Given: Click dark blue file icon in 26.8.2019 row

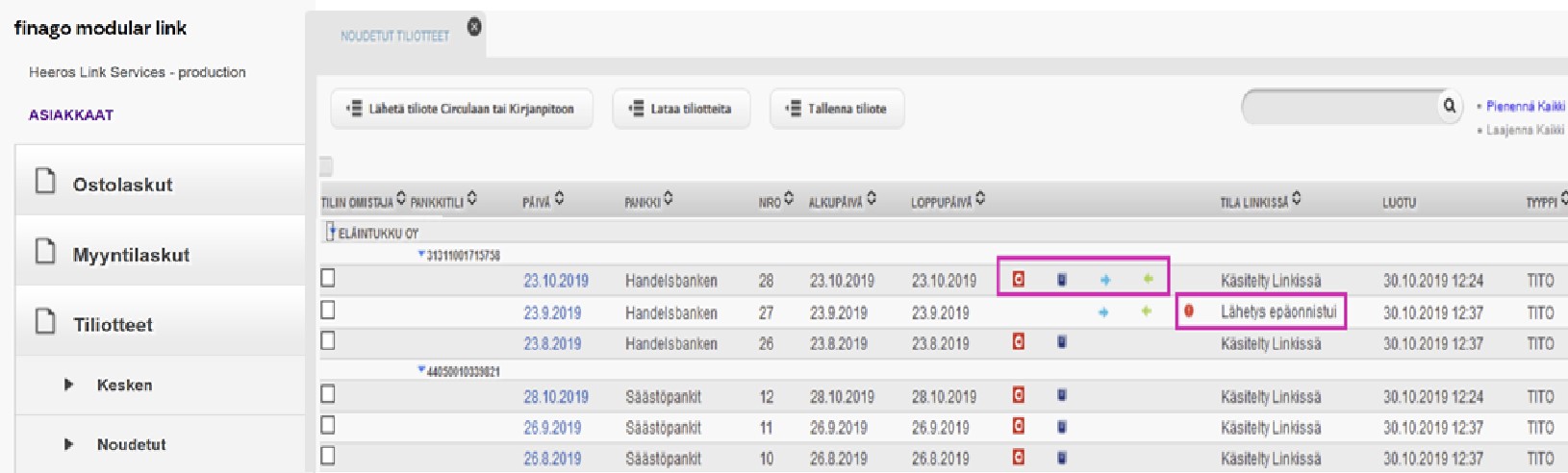Looking at the screenshot, I should [1062, 458].
